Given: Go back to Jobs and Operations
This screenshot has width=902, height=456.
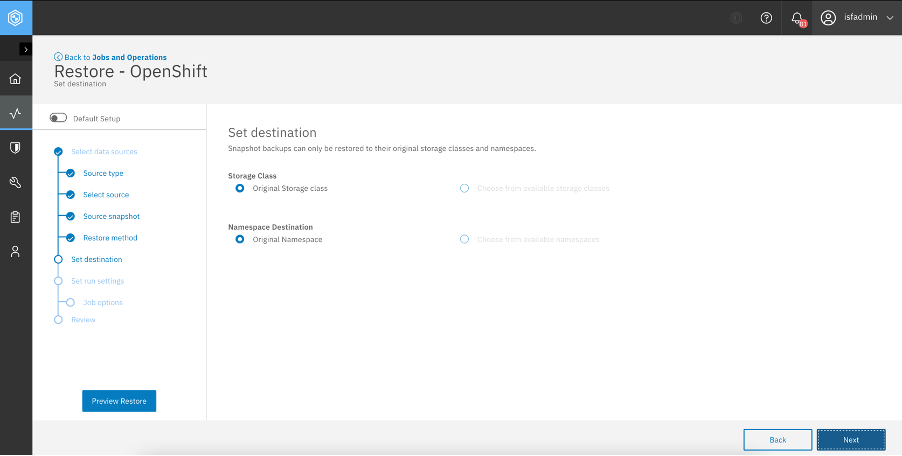Looking at the screenshot, I should pyautogui.click(x=115, y=57).
